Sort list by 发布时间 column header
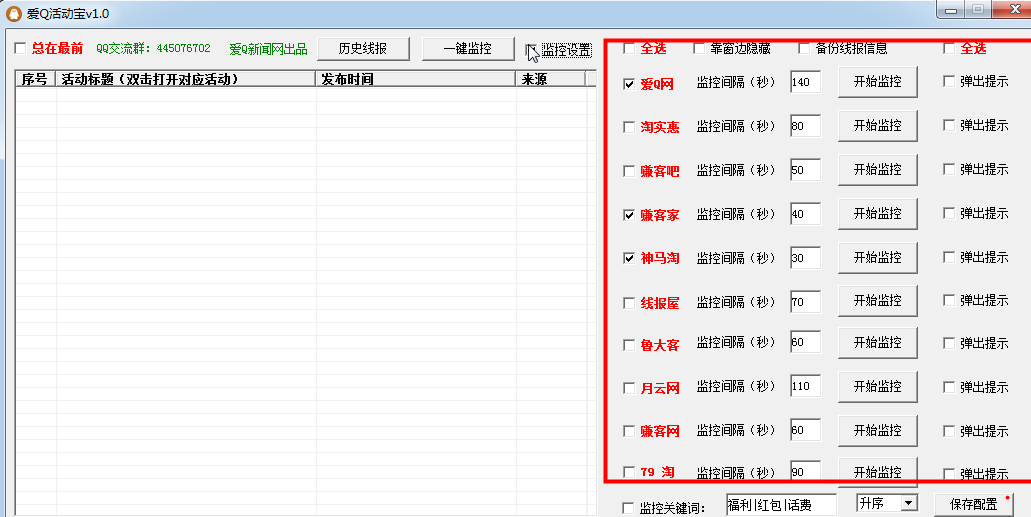Screen dimensions: 1031x517 point(416,79)
